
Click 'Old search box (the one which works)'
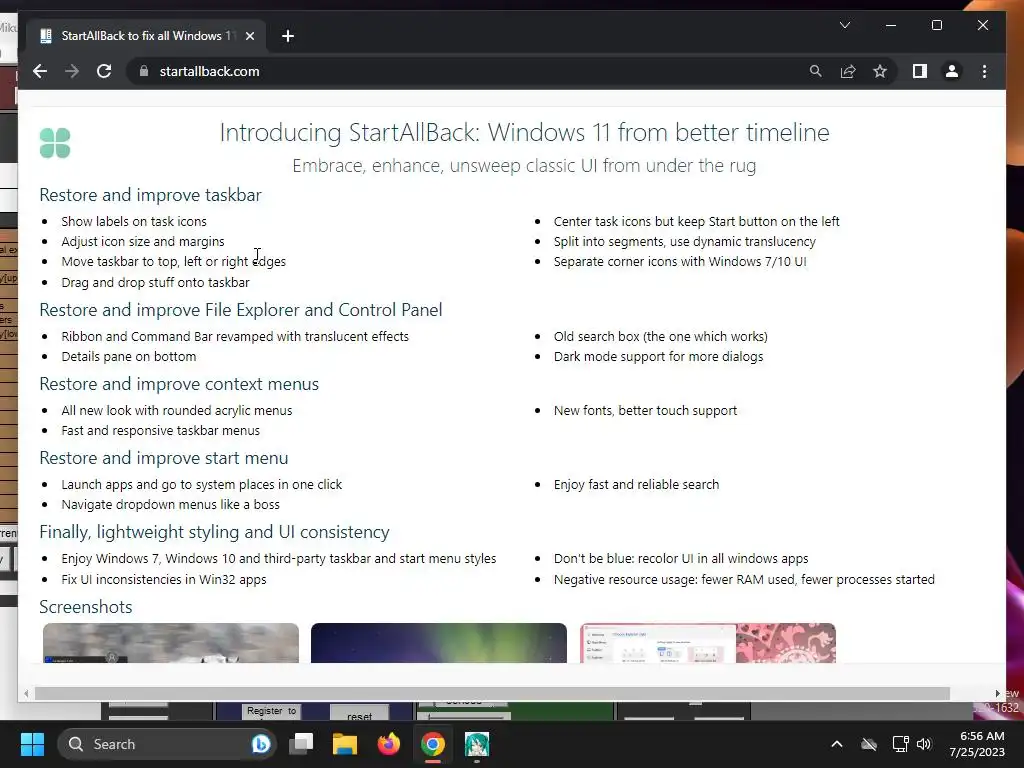660,336
